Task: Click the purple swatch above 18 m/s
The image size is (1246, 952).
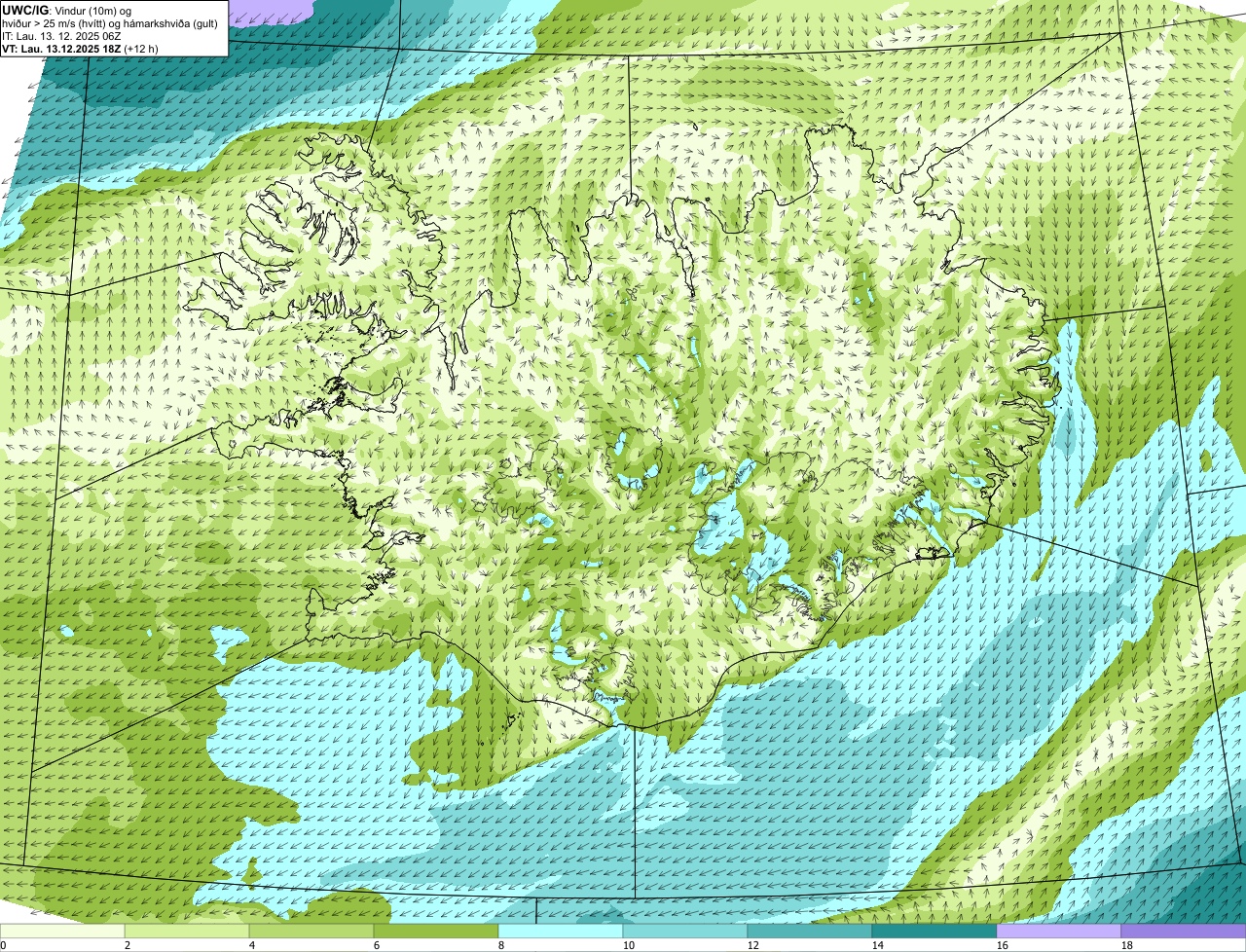Action: click(1184, 931)
